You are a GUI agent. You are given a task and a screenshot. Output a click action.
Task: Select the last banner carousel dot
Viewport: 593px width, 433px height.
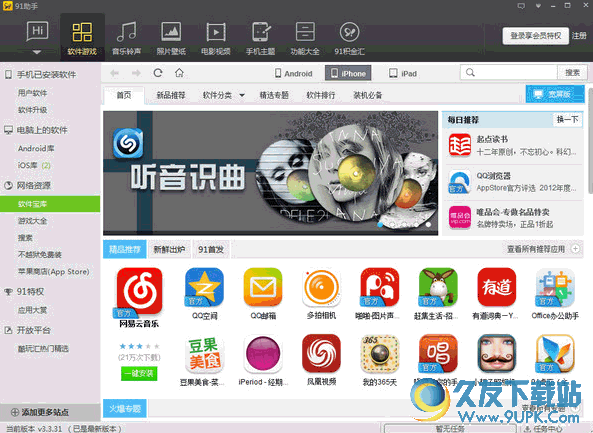(x=428, y=225)
